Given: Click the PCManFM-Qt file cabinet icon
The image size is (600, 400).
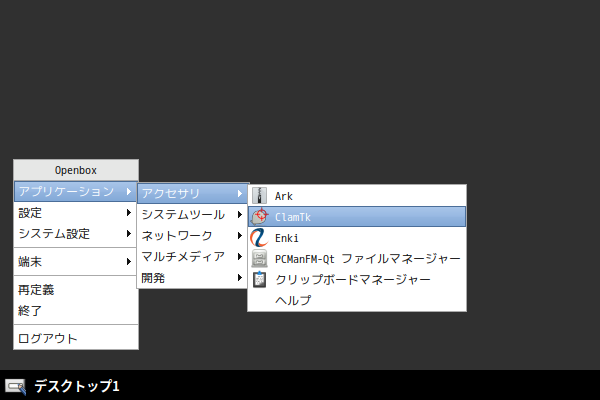Looking at the screenshot, I should coord(259,259).
